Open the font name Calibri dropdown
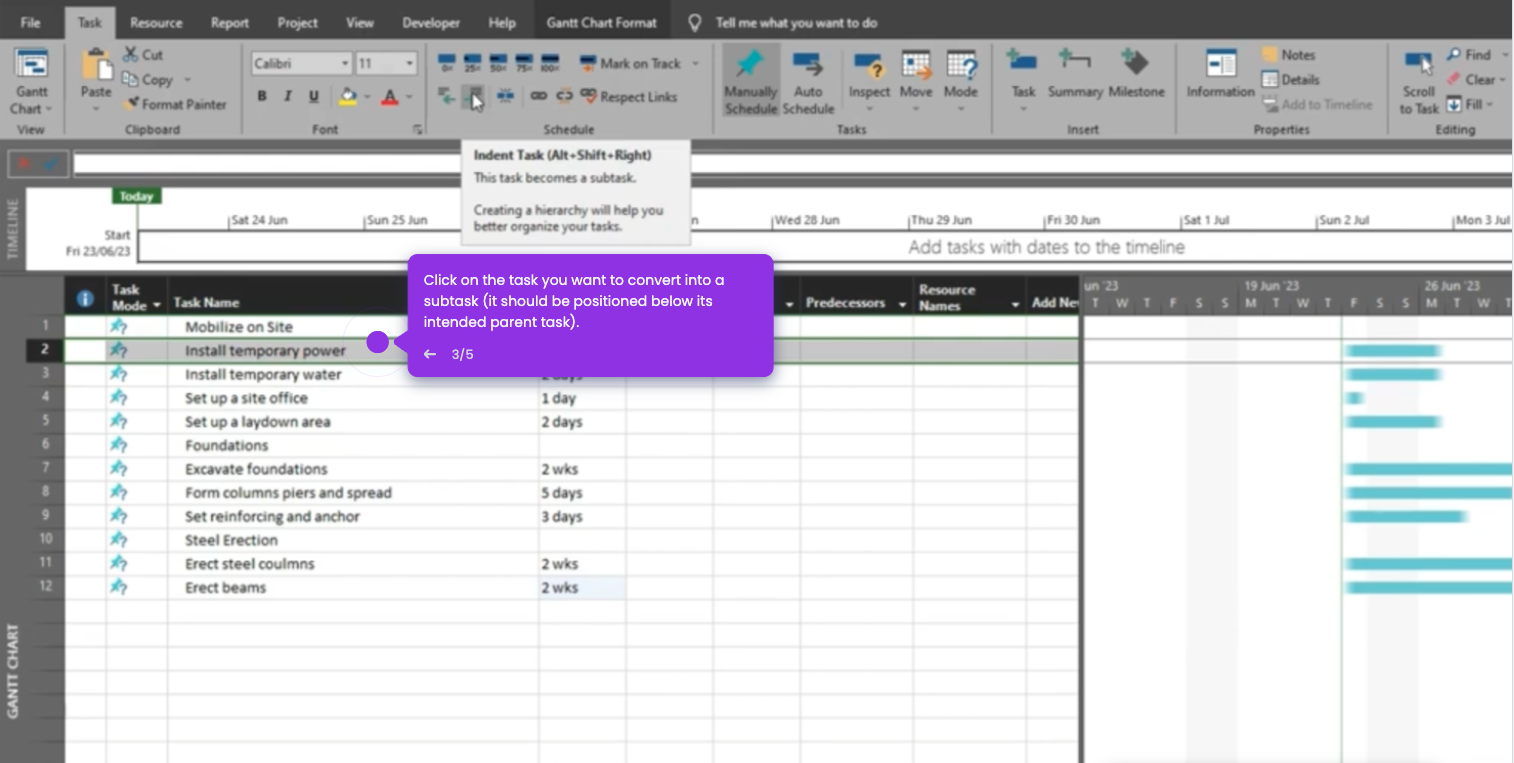Image resolution: width=1514 pixels, height=763 pixels. (x=345, y=63)
